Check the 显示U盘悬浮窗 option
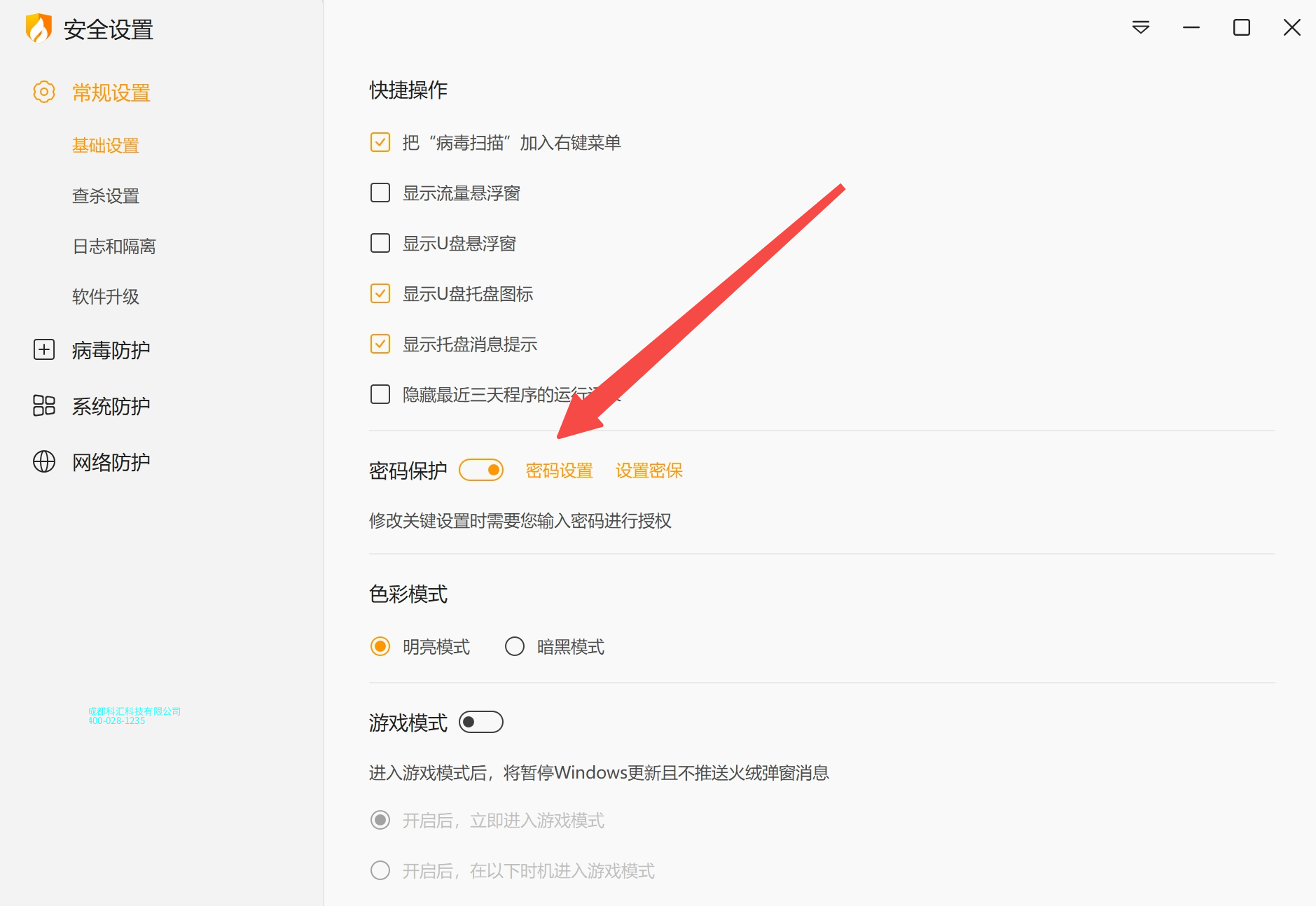 (x=380, y=243)
